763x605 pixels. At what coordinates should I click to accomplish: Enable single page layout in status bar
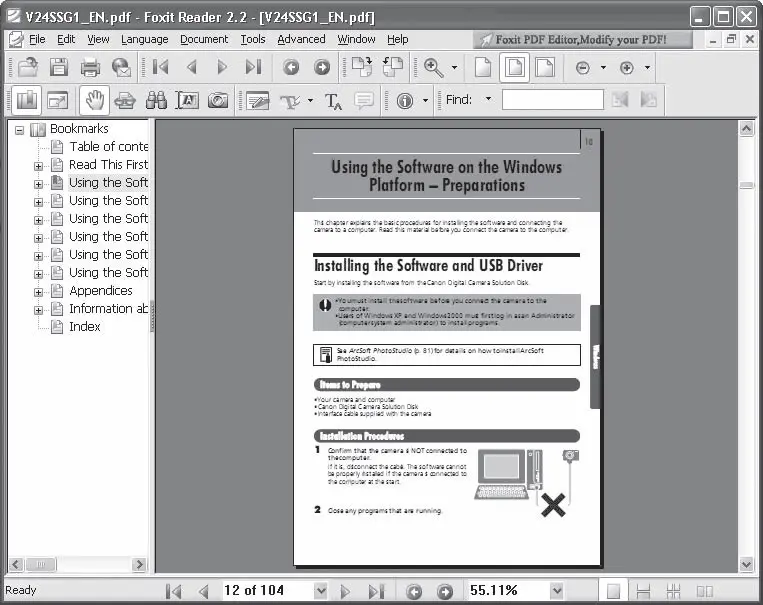[614, 591]
